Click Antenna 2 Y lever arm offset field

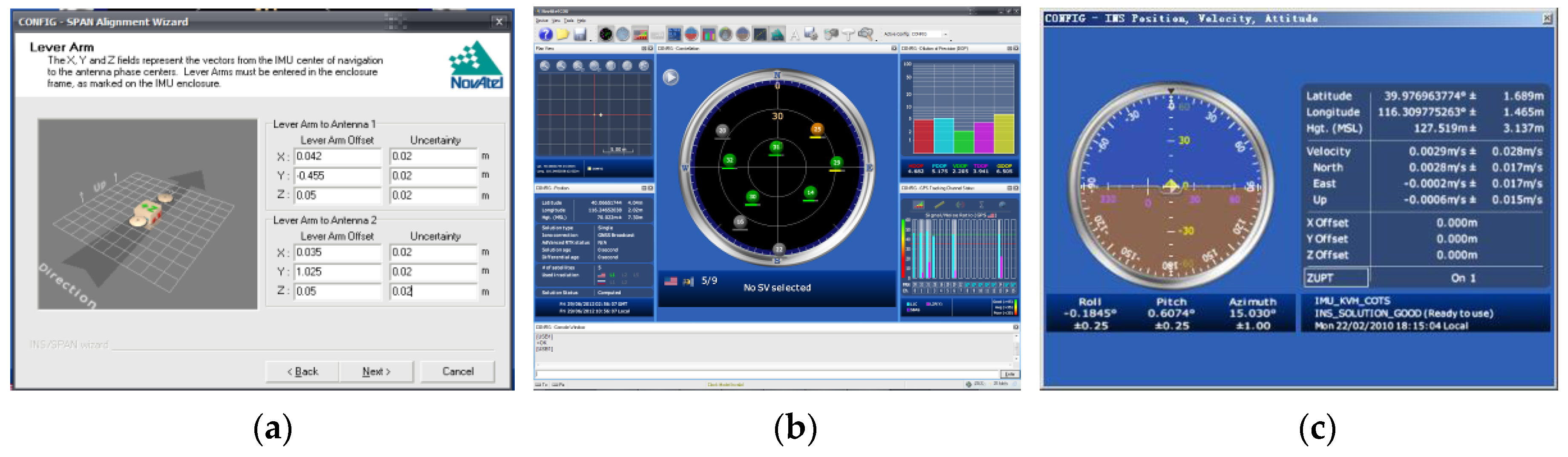click(x=337, y=272)
